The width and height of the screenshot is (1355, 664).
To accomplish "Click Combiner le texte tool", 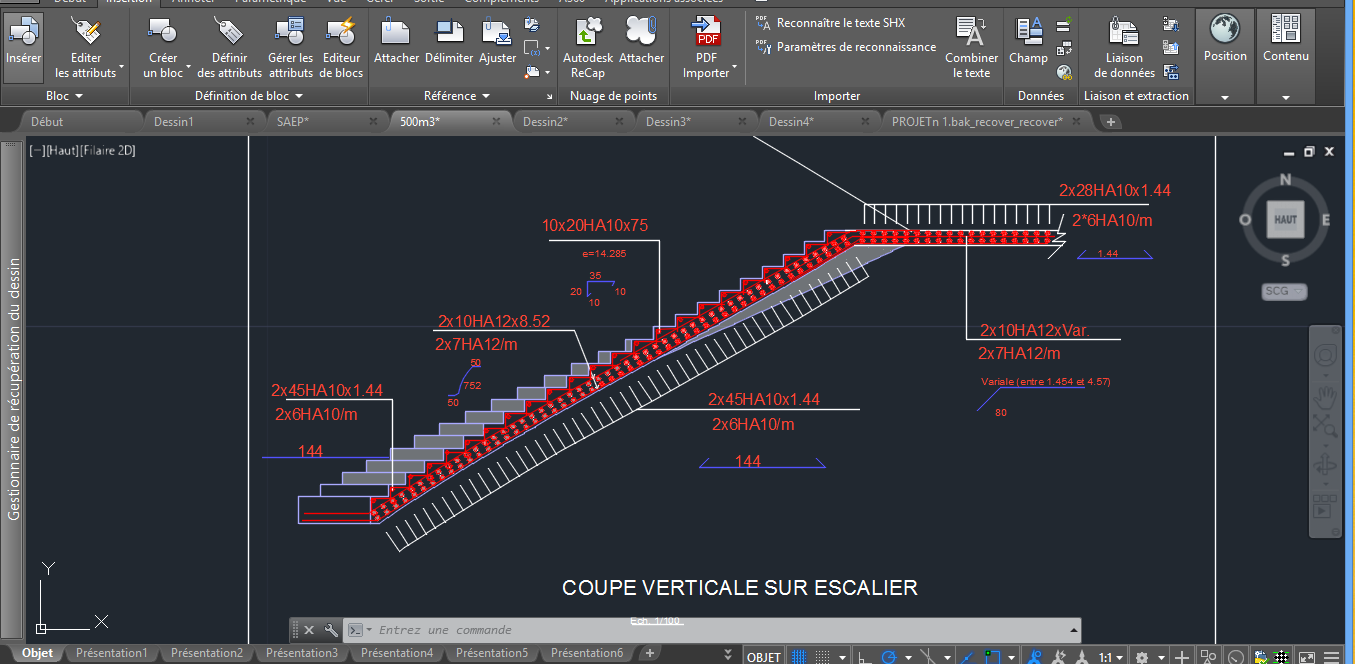I will [971, 46].
